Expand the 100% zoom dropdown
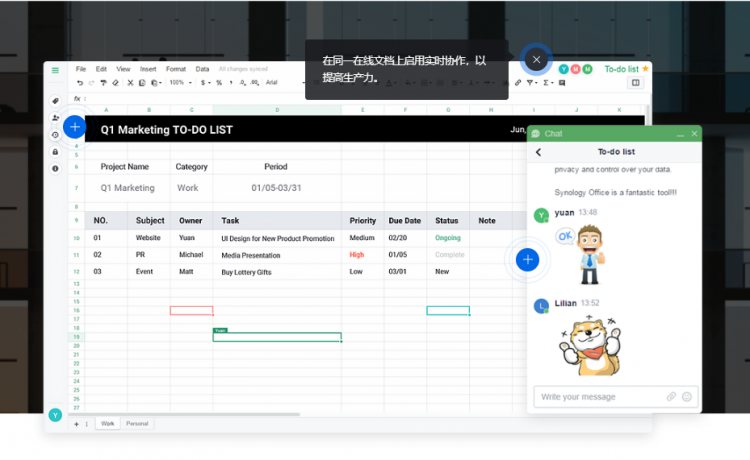Viewport: 750px width, 460px height. (x=180, y=83)
